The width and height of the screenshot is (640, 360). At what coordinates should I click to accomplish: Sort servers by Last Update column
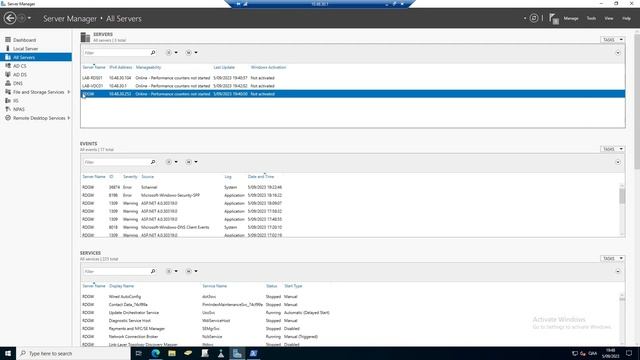tap(224, 67)
